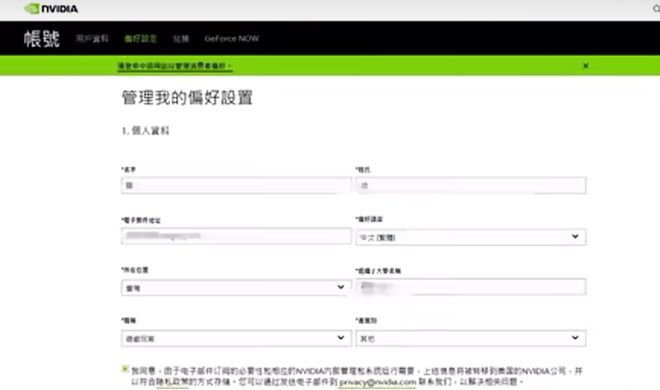Open the job role dropdown
Image resolution: width=660 pixels, height=390 pixels.
click(236, 338)
